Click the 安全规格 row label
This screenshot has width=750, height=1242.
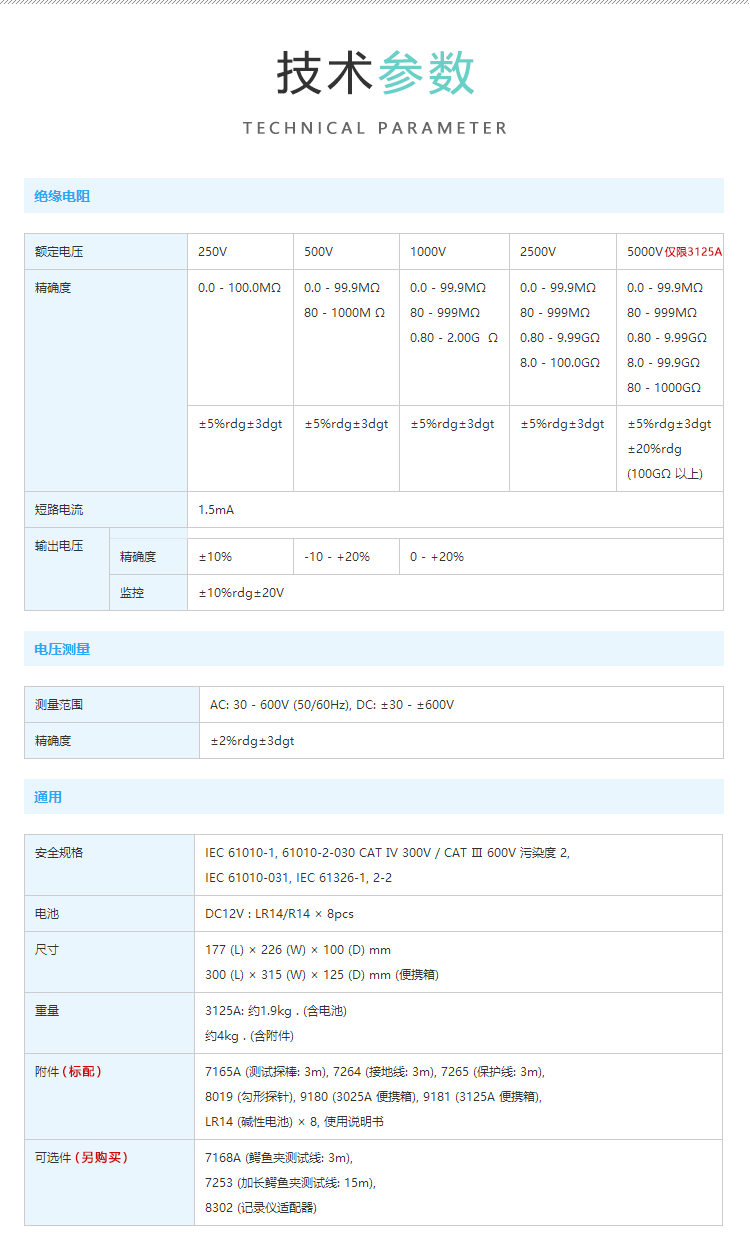(x=59, y=853)
